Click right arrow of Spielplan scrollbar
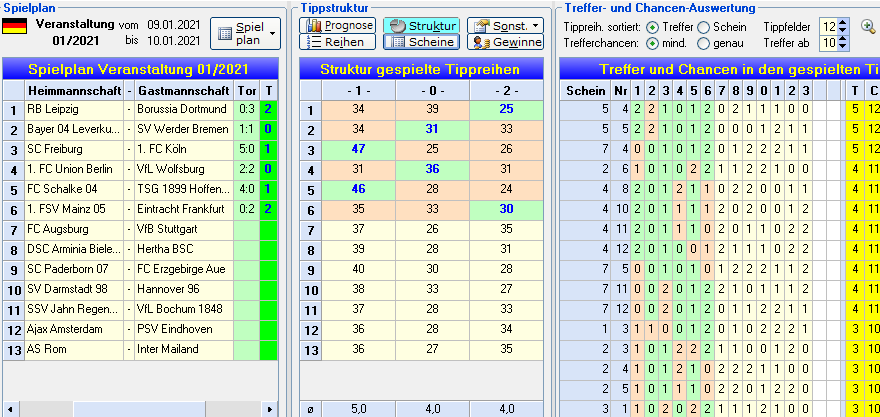 pos(271,409)
